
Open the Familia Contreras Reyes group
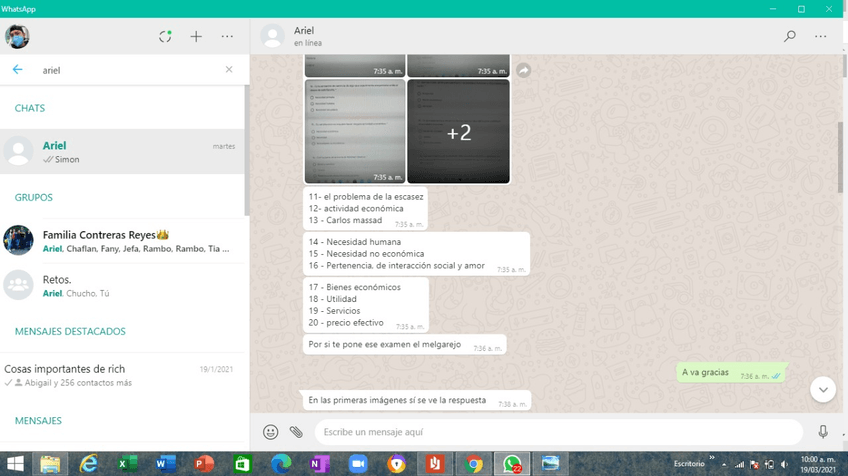pyautogui.click(x=122, y=241)
